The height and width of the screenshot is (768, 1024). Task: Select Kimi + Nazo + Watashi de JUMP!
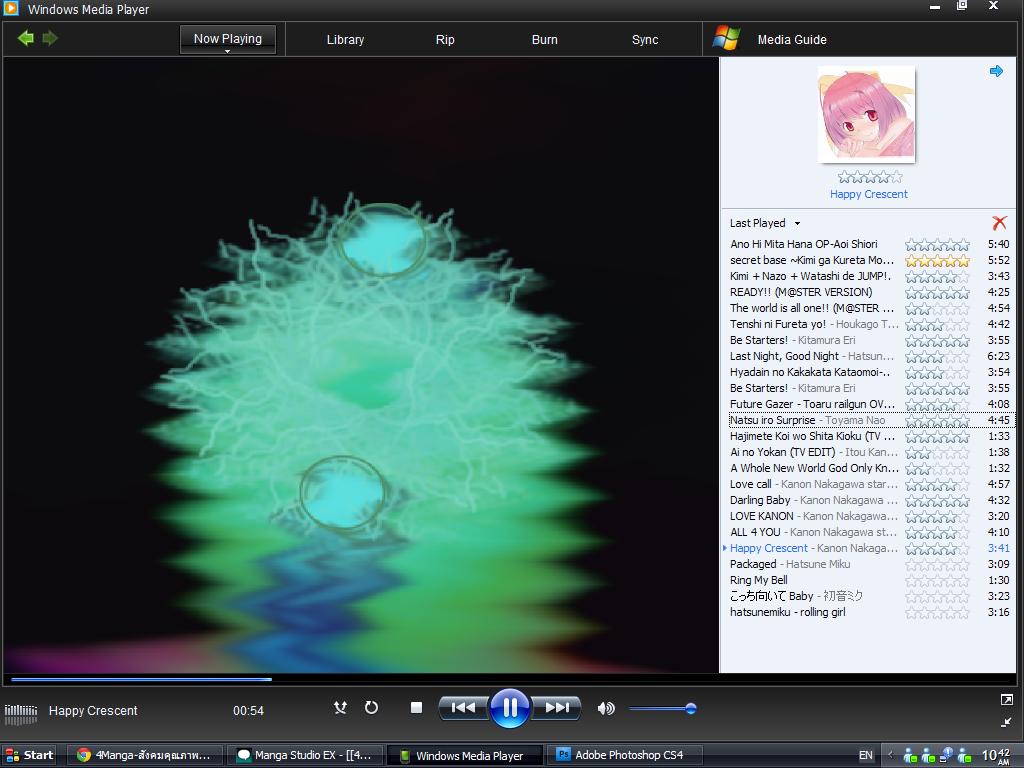869,276
